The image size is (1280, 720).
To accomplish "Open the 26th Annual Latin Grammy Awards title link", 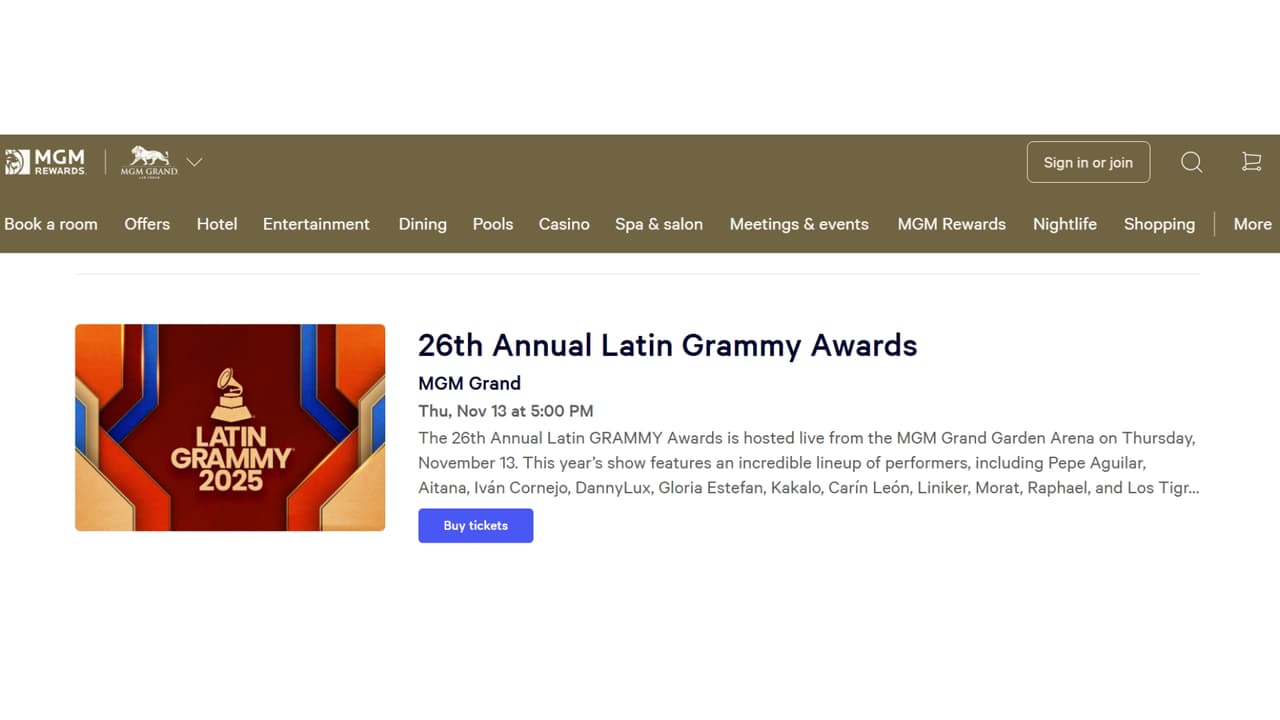I will pyautogui.click(x=667, y=345).
